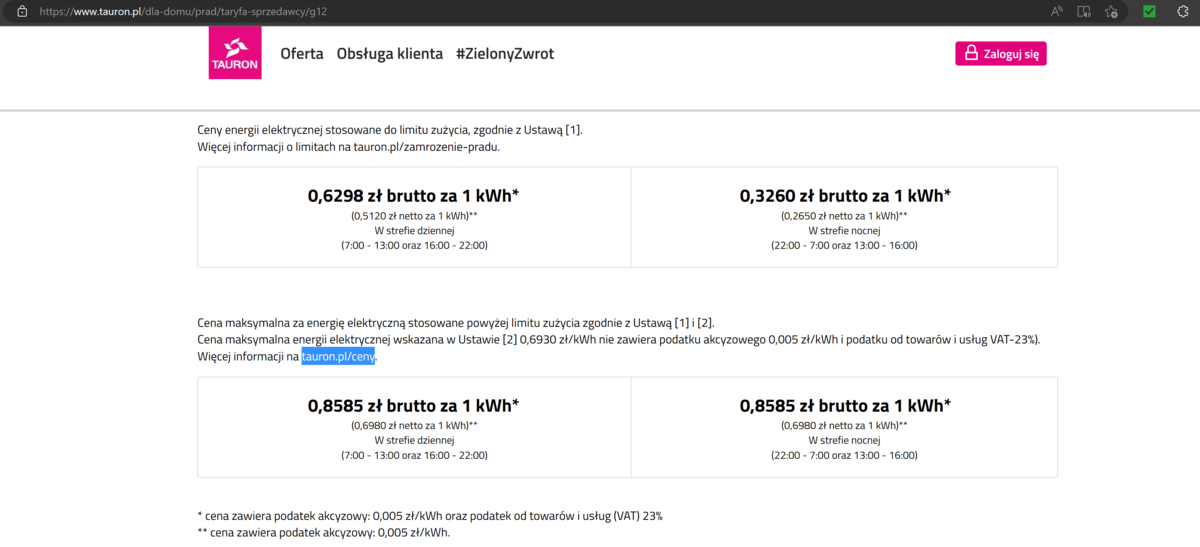The height and width of the screenshot is (547, 1200).
Task: Click the 0,8585 zł night zone price heading
Action: [844, 406]
